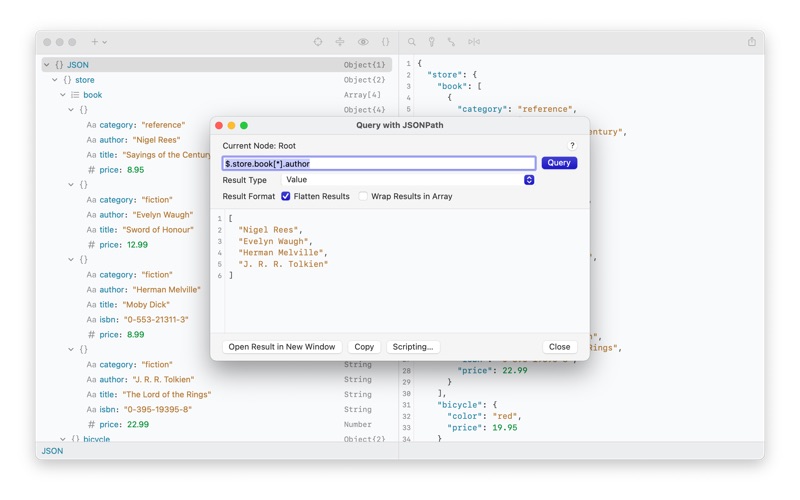Screen dimensions: 800x500
Task: Enable Wrap Results in Array checkbox
Action: pyautogui.click(x=363, y=196)
